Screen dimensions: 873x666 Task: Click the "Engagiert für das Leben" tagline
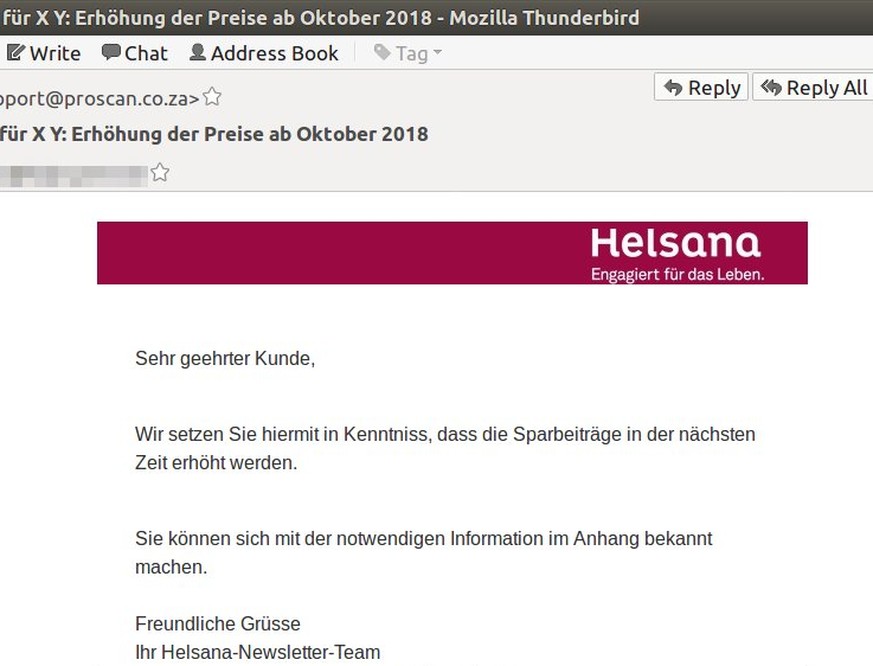click(677, 273)
